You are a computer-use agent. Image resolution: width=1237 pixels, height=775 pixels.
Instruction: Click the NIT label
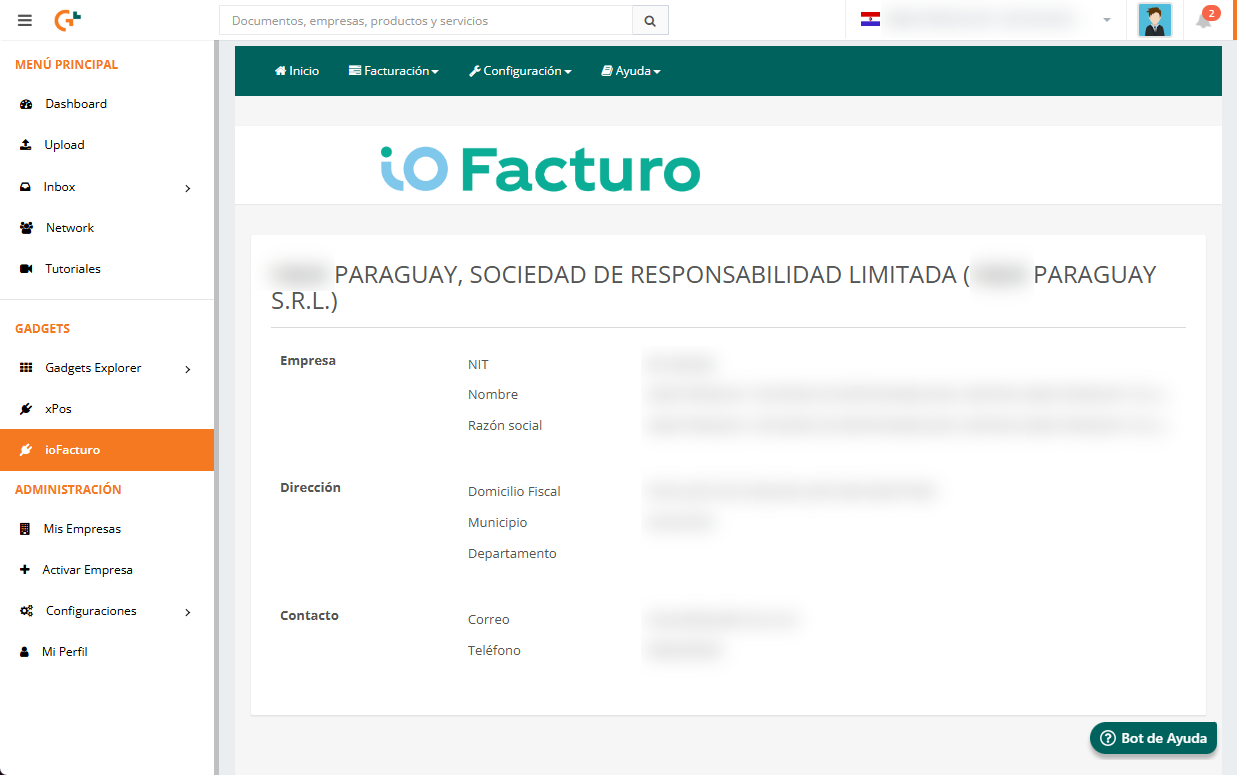click(x=478, y=364)
